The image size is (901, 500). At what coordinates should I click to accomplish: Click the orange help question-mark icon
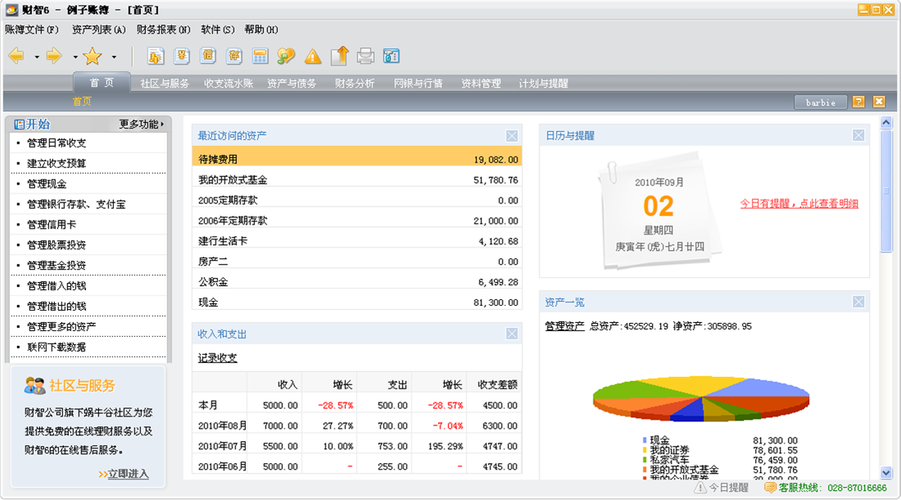click(x=858, y=102)
